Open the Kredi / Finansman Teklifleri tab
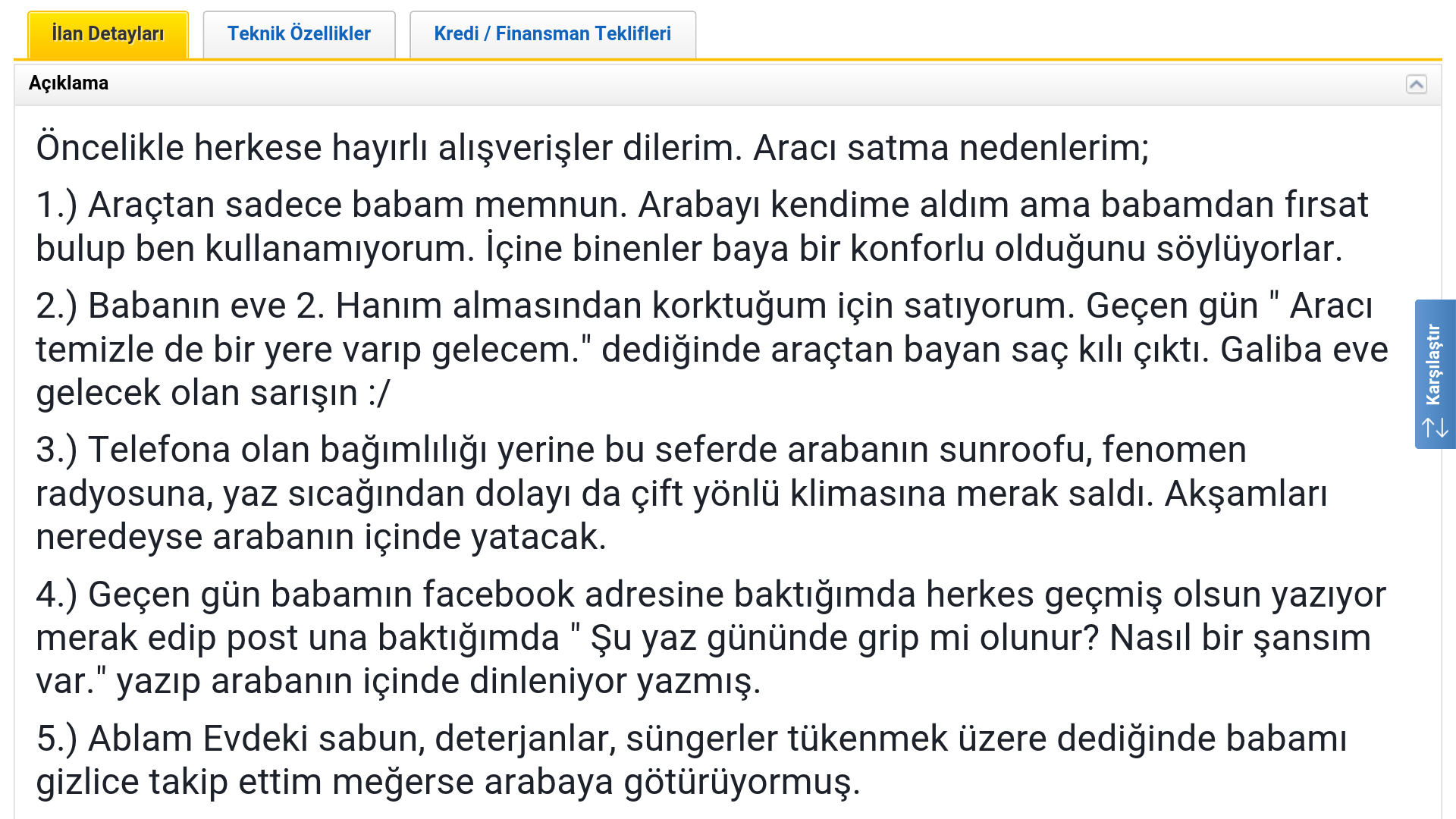The height and width of the screenshot is (819, 1456). pos(552,34)
